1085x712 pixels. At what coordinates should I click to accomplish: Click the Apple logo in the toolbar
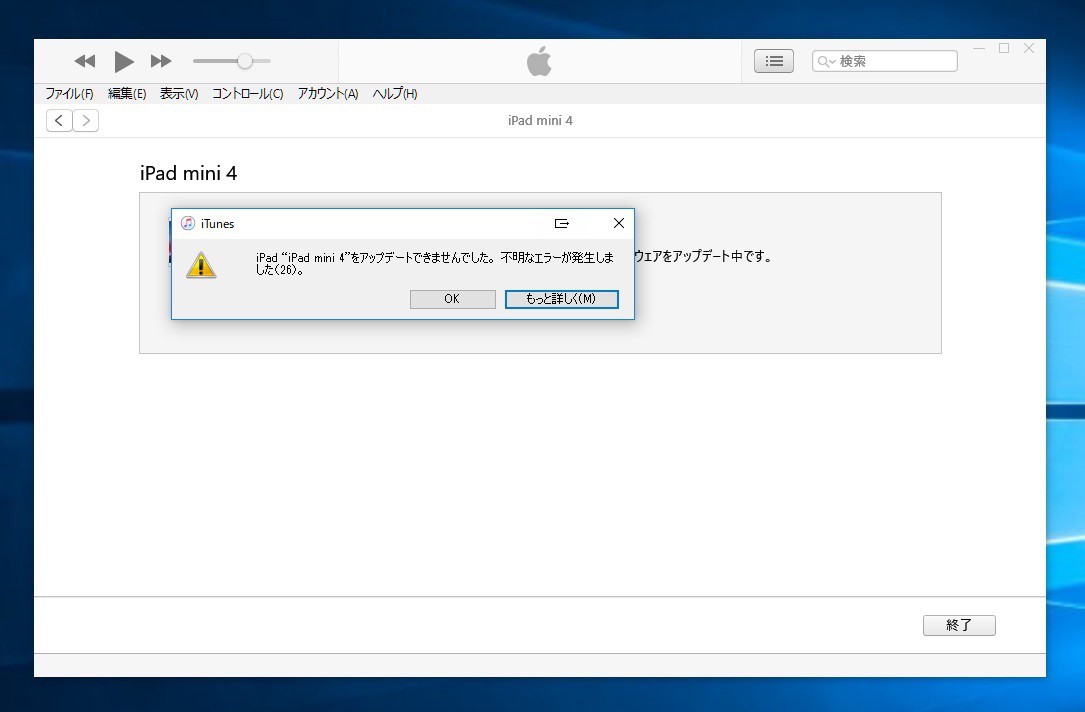[539, 61]
